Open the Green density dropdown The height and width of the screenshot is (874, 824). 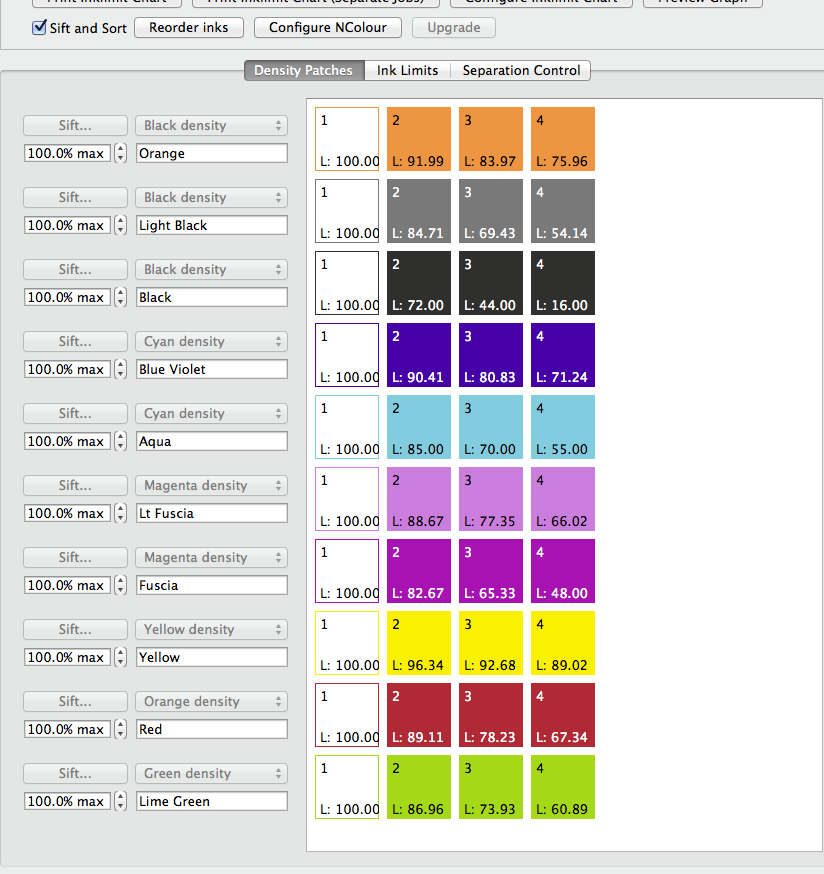pos(211,773)
